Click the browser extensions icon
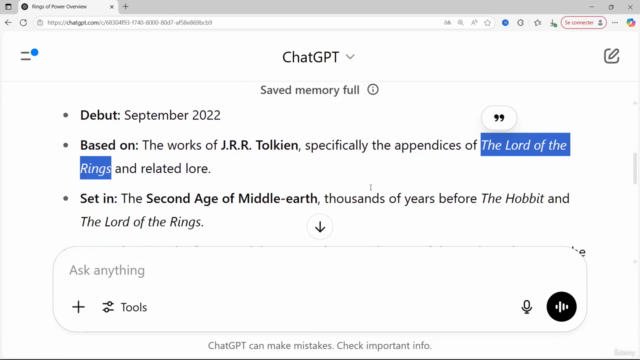Screen dimensions: 640x360 pos(520,22)
